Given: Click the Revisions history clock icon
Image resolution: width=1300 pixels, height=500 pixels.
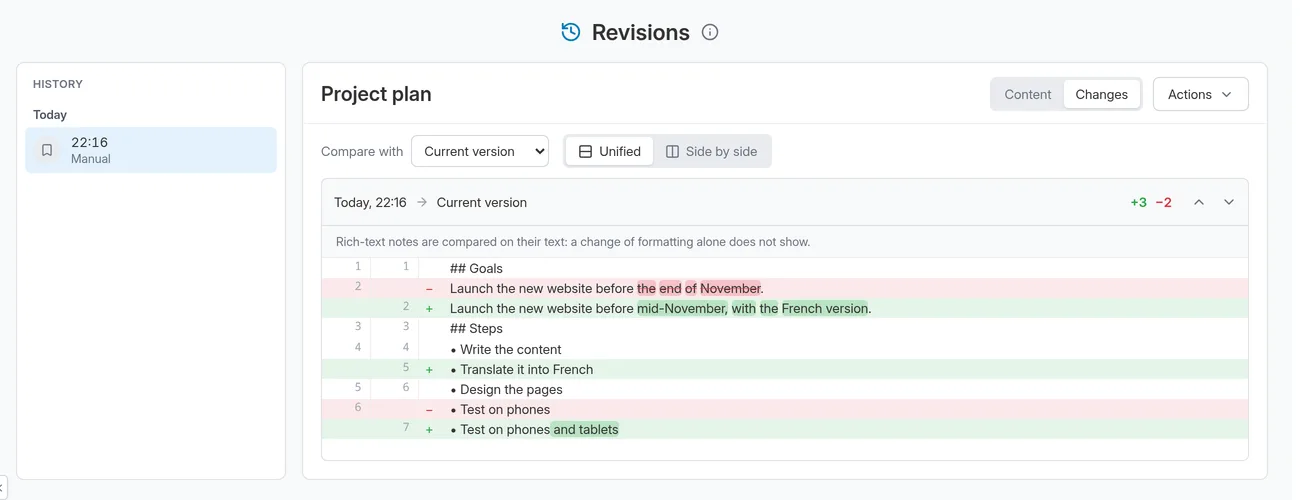Looking at the screenshot, I should coord(570,32).
